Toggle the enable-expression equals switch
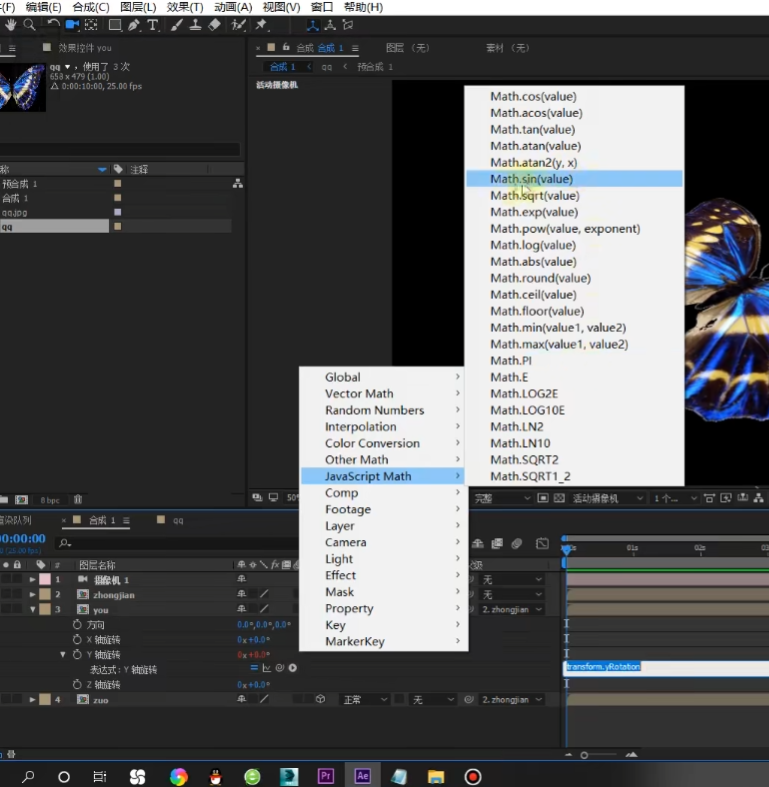The height and width of the screenshot is (787, 769). (254, 668)
